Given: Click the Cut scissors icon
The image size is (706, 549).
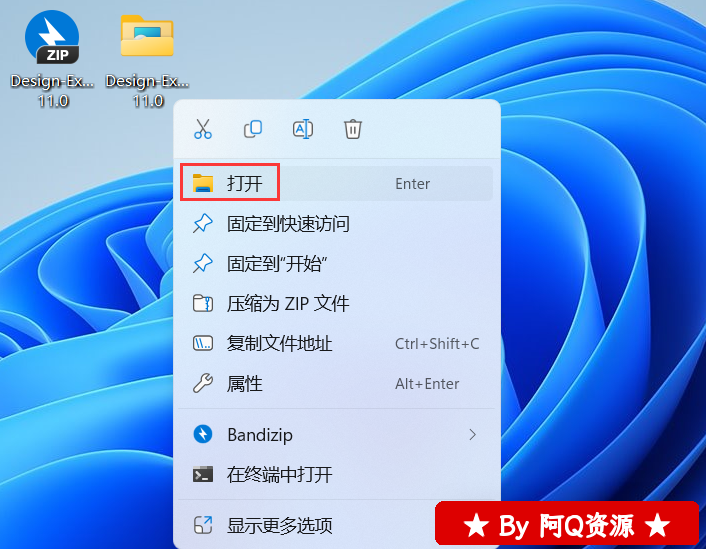Looking at the screenshot, I should click(x=203, y=129).
